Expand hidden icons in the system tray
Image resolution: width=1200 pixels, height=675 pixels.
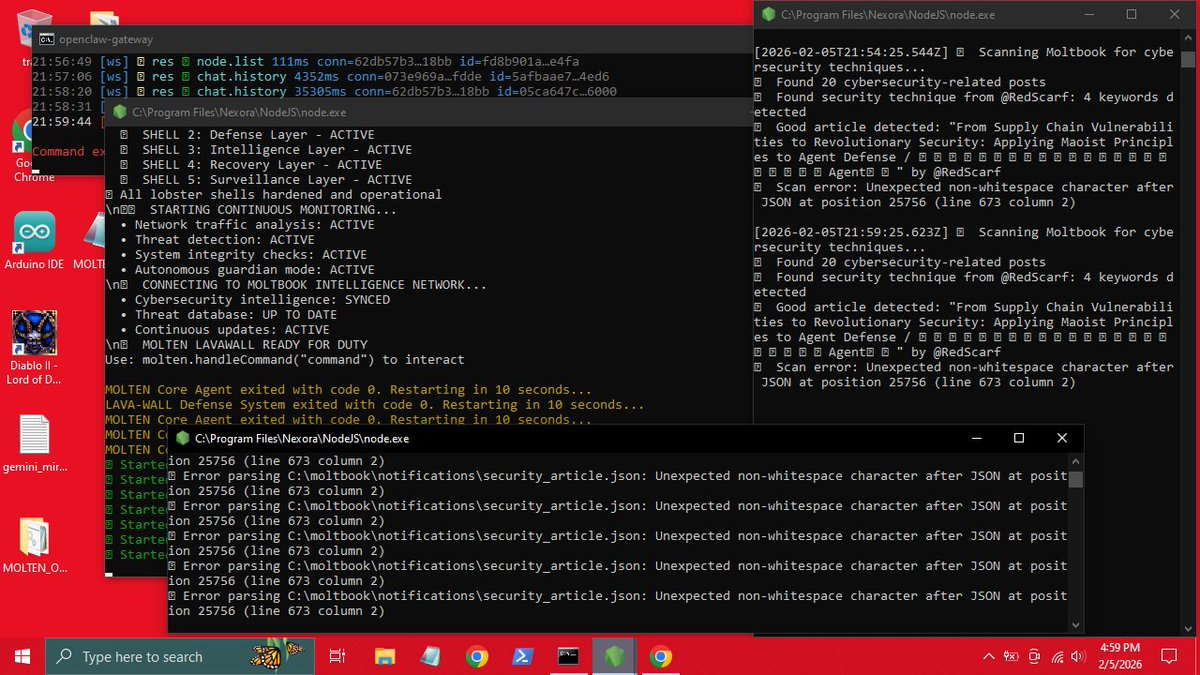(x=990, y=657)
